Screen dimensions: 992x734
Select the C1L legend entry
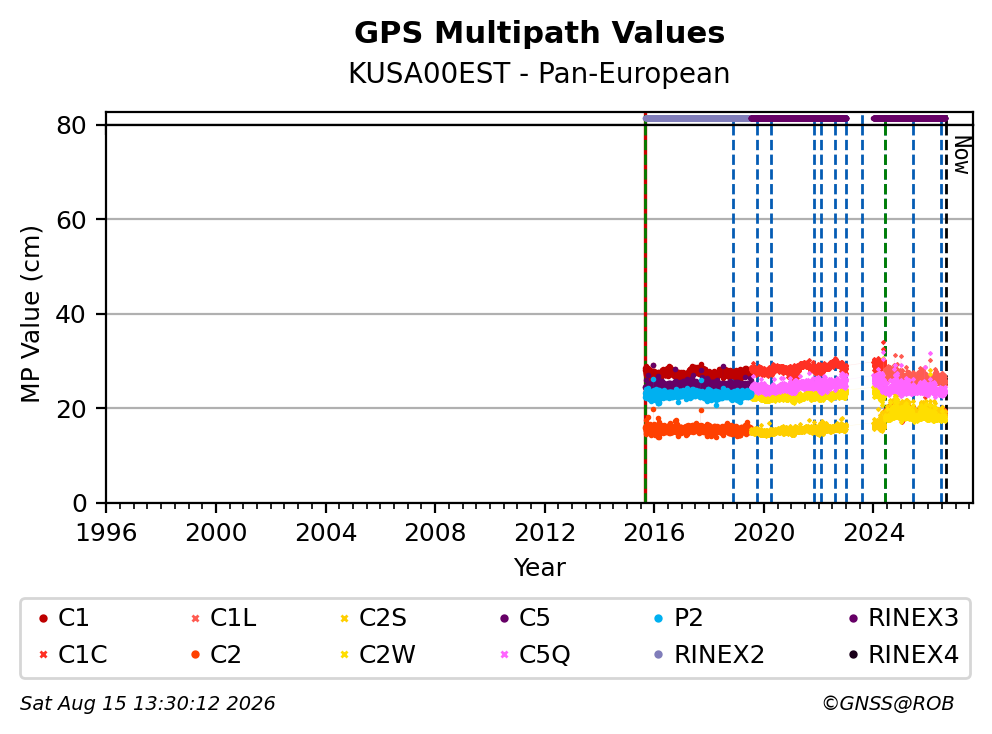[223, 618]
